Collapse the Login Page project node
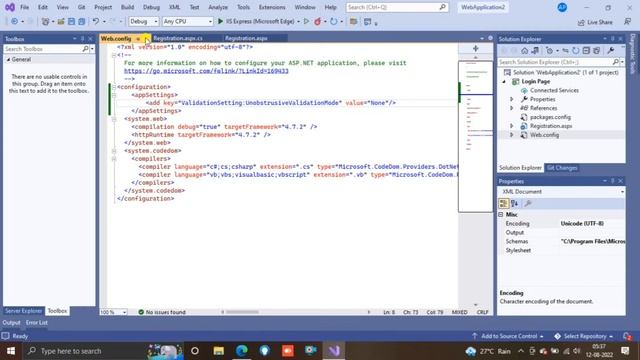The image size is (640, 360). point(504,82)
